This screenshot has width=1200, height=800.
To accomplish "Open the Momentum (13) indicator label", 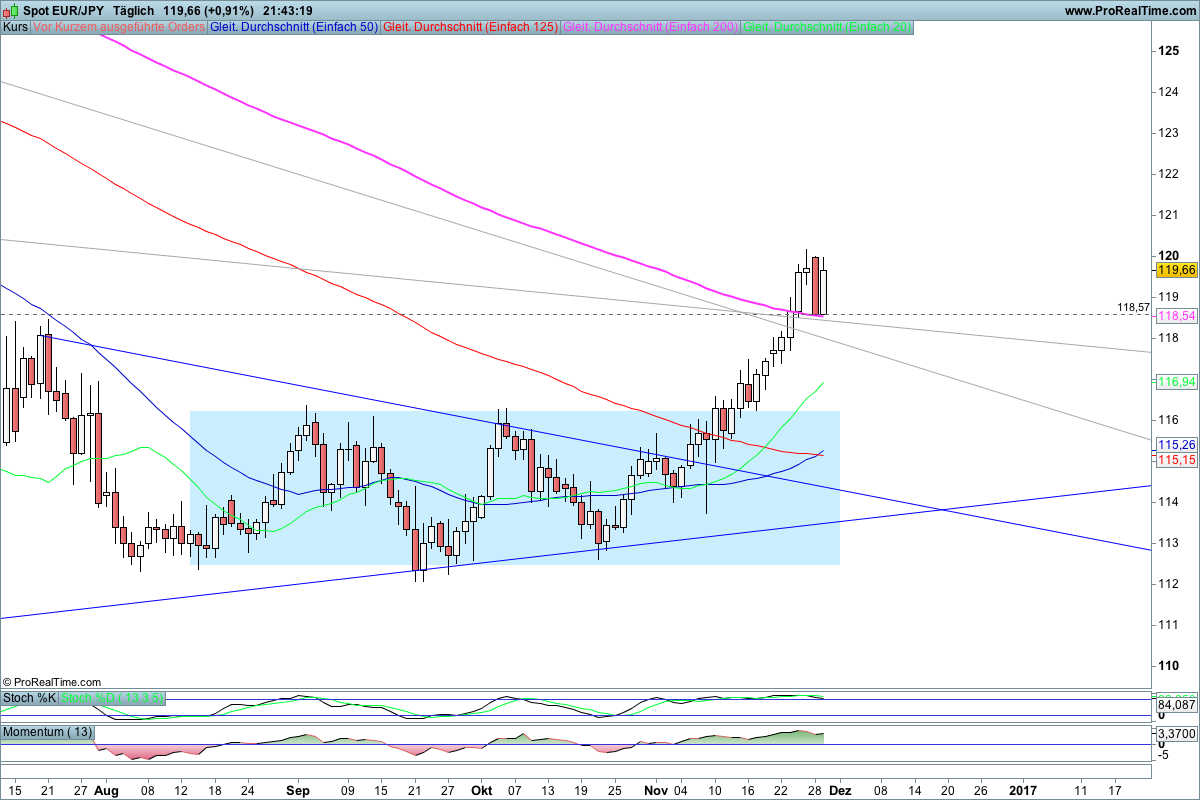I will 48,733.
